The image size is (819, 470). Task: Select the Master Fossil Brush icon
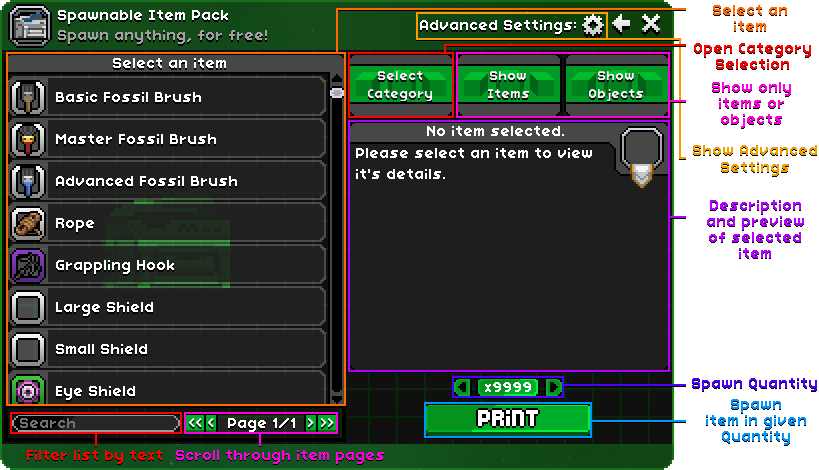(28, 139)
